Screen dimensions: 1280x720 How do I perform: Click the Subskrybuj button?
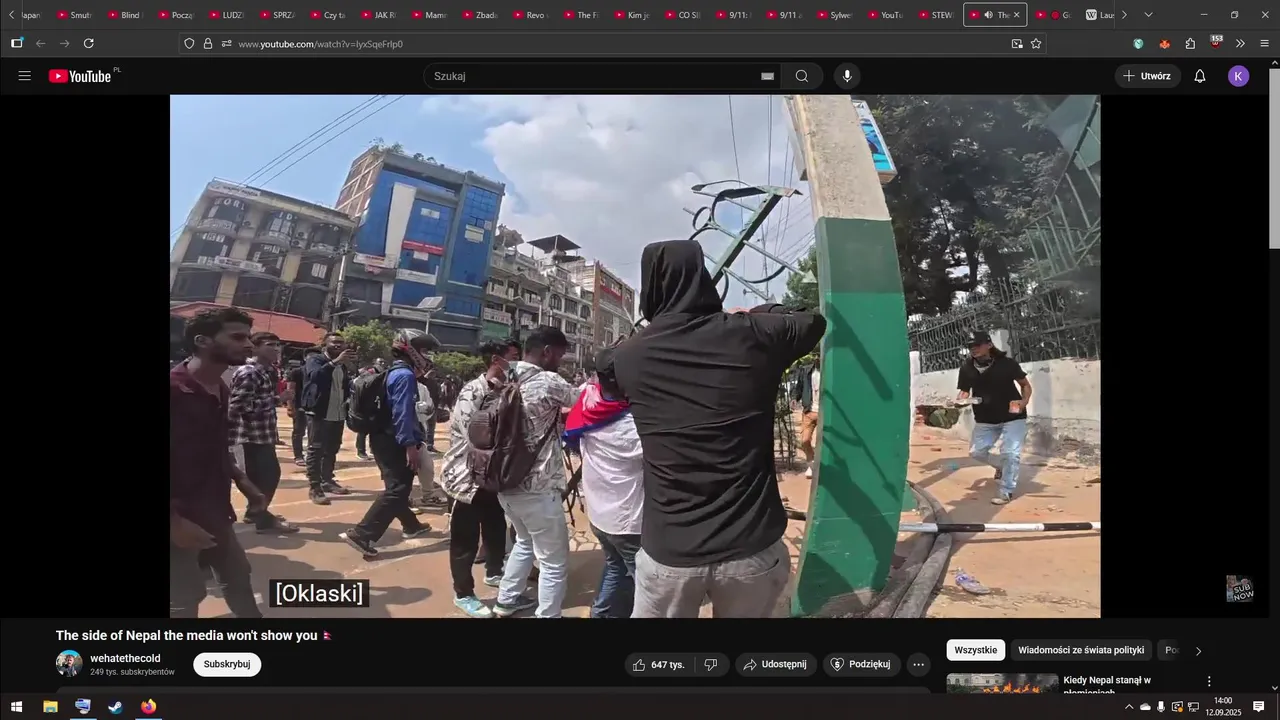(227, 664)
